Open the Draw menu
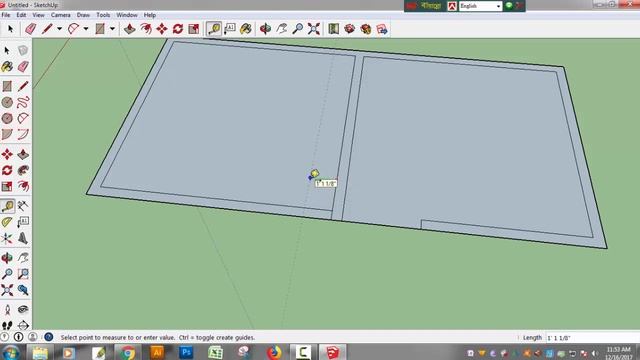 pyautogui.click(x=83, y=15)
